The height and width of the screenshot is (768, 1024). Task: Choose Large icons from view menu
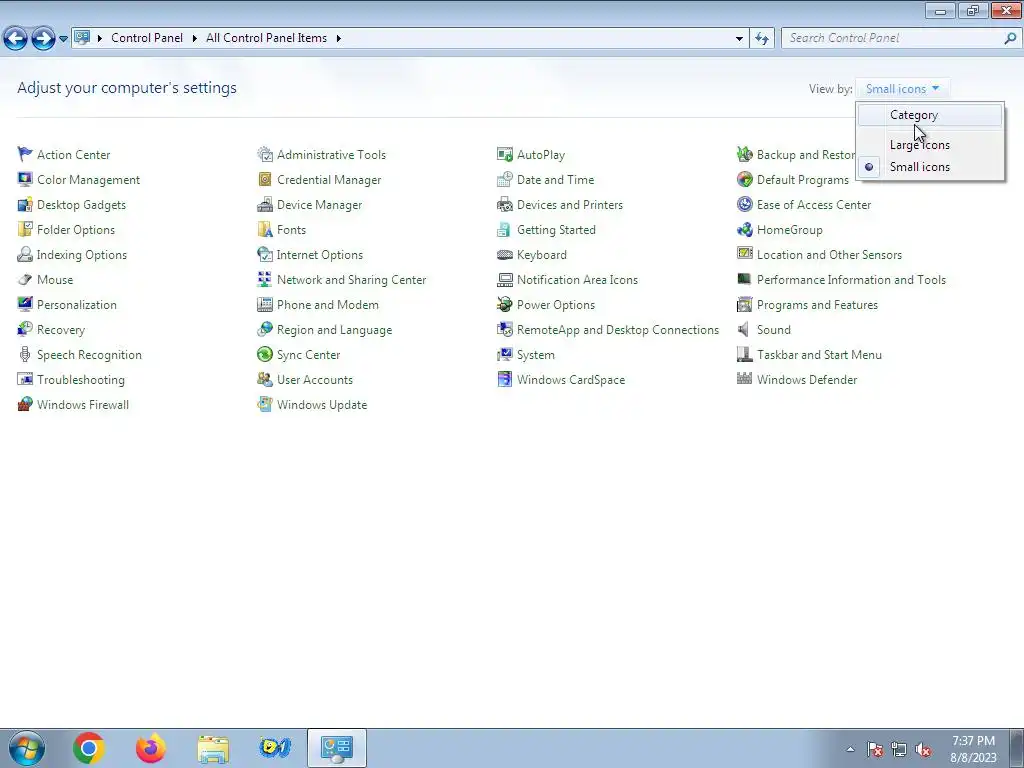tap(930, 145)
